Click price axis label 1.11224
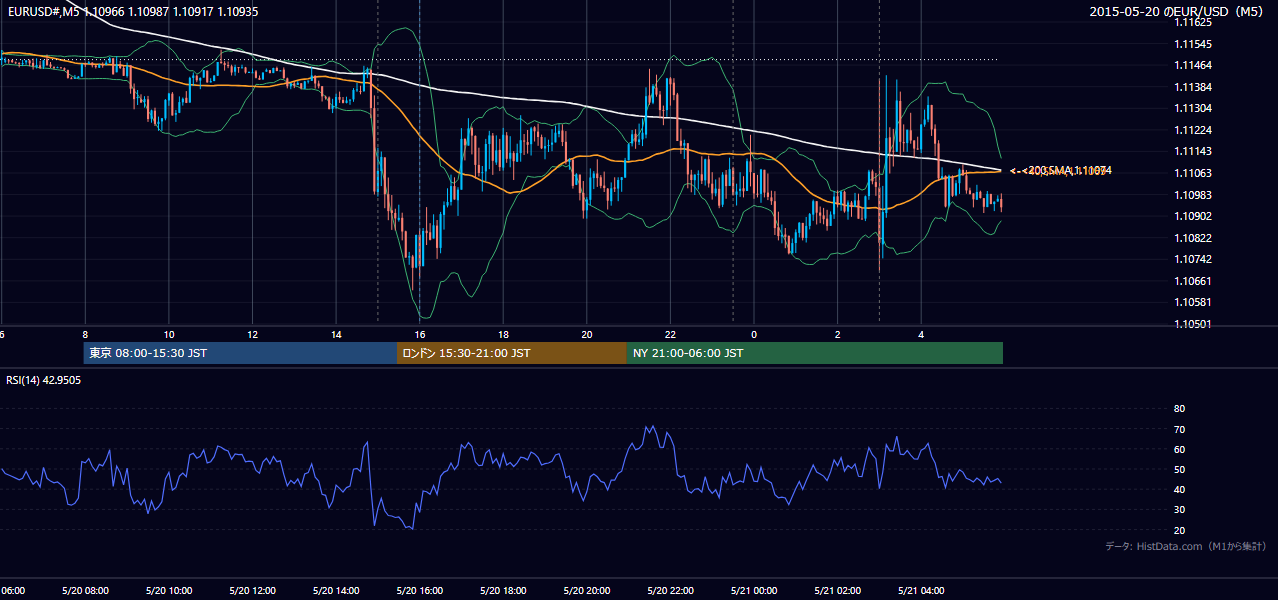Image resolution: width=1278 pixels, height=600 pixels. point(1192,130)
